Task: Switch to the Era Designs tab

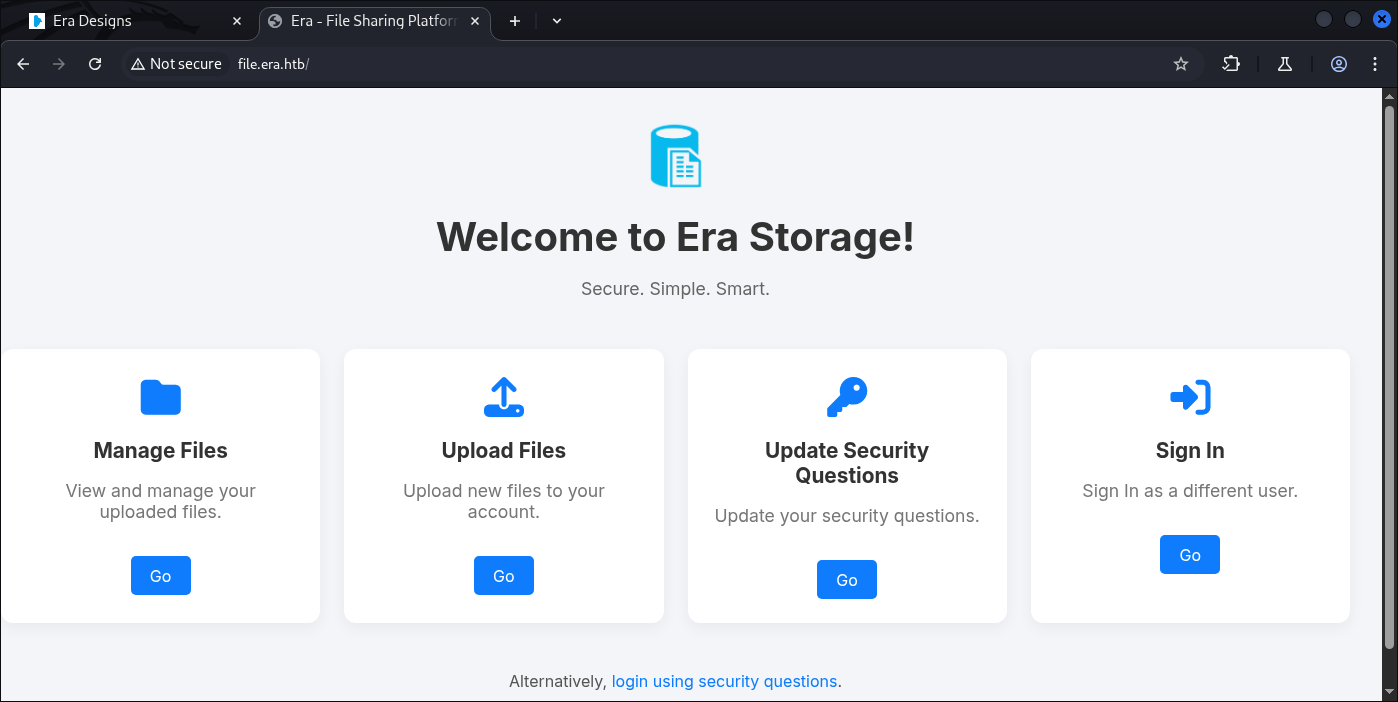Action: [130, 21]
